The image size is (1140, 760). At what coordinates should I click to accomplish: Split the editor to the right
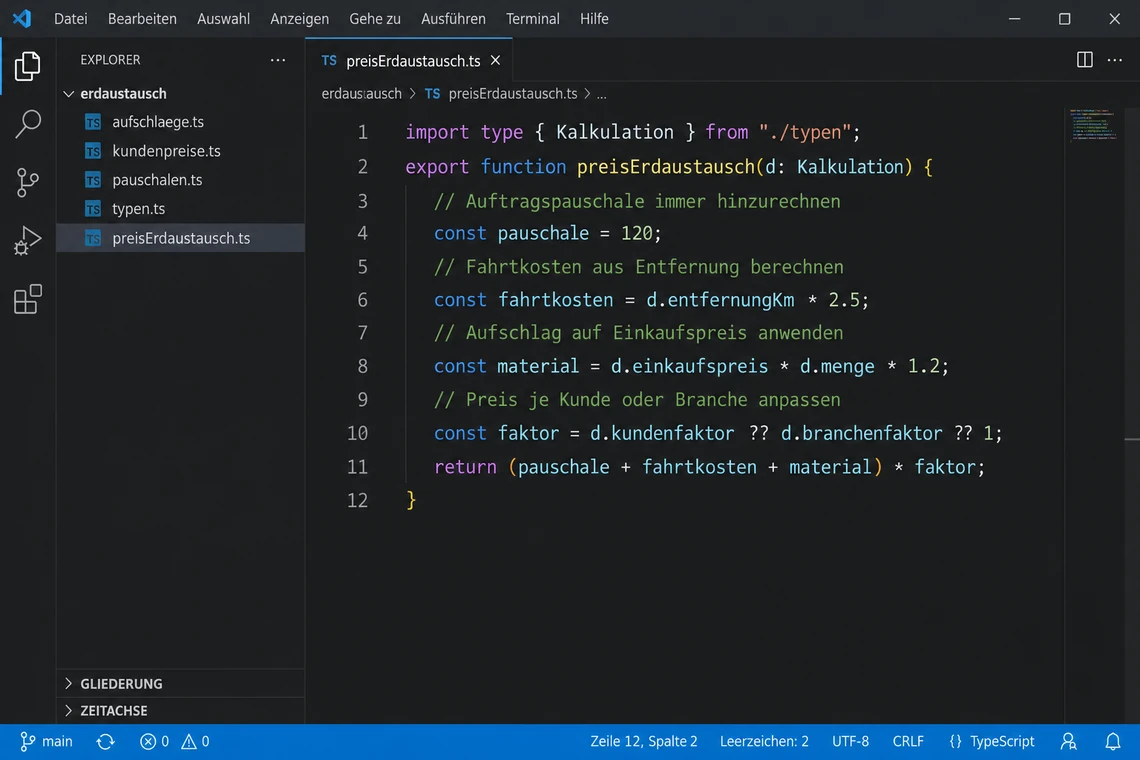click(x=1084, y=60)
